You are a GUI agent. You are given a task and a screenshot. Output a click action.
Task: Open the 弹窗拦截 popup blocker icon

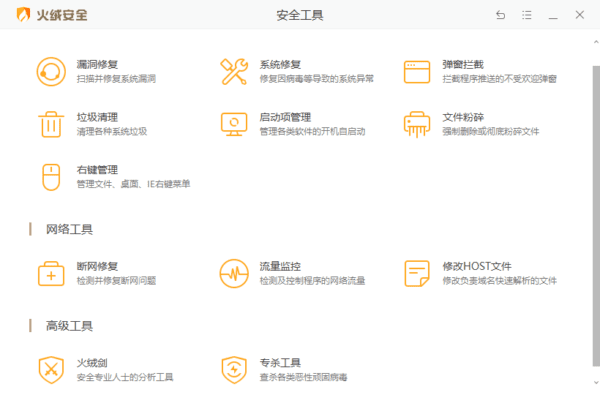pyautogui.click(x=417, y=72)
